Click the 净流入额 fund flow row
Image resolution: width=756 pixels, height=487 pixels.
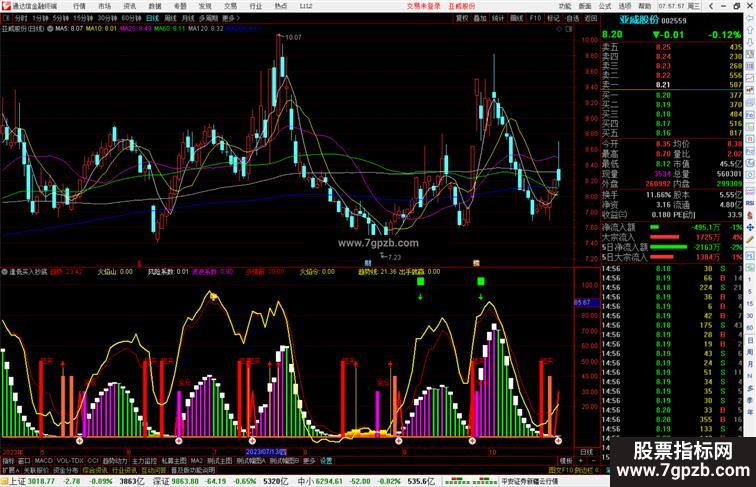point(672,227)
